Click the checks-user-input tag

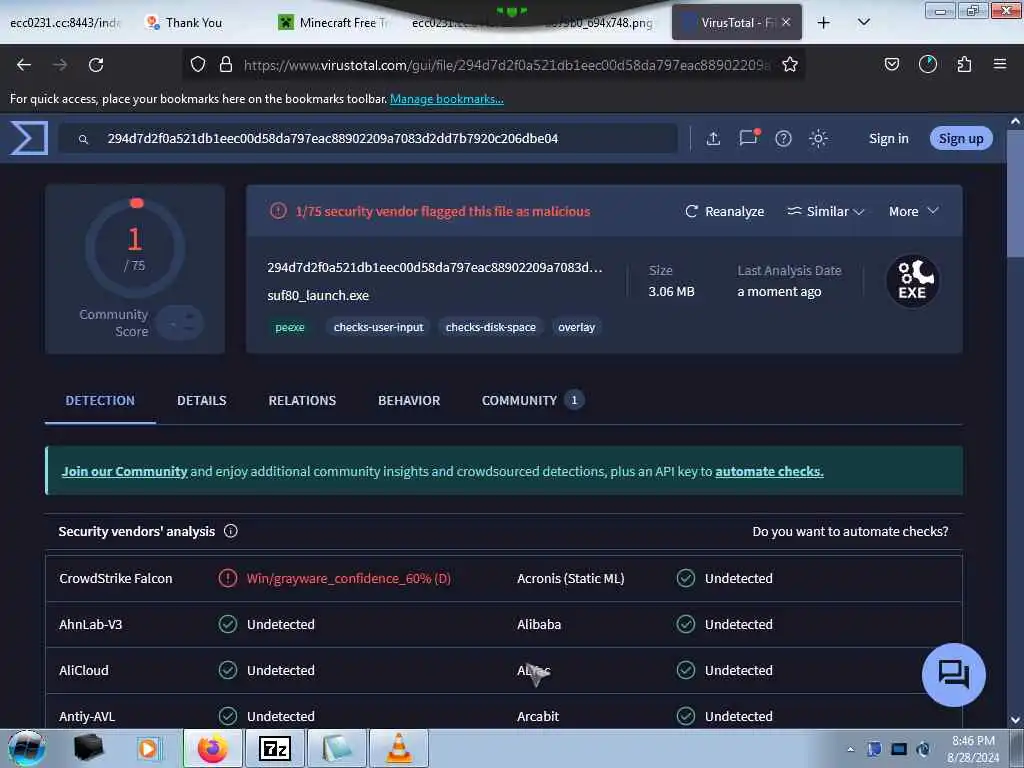[x=378, y=327]
